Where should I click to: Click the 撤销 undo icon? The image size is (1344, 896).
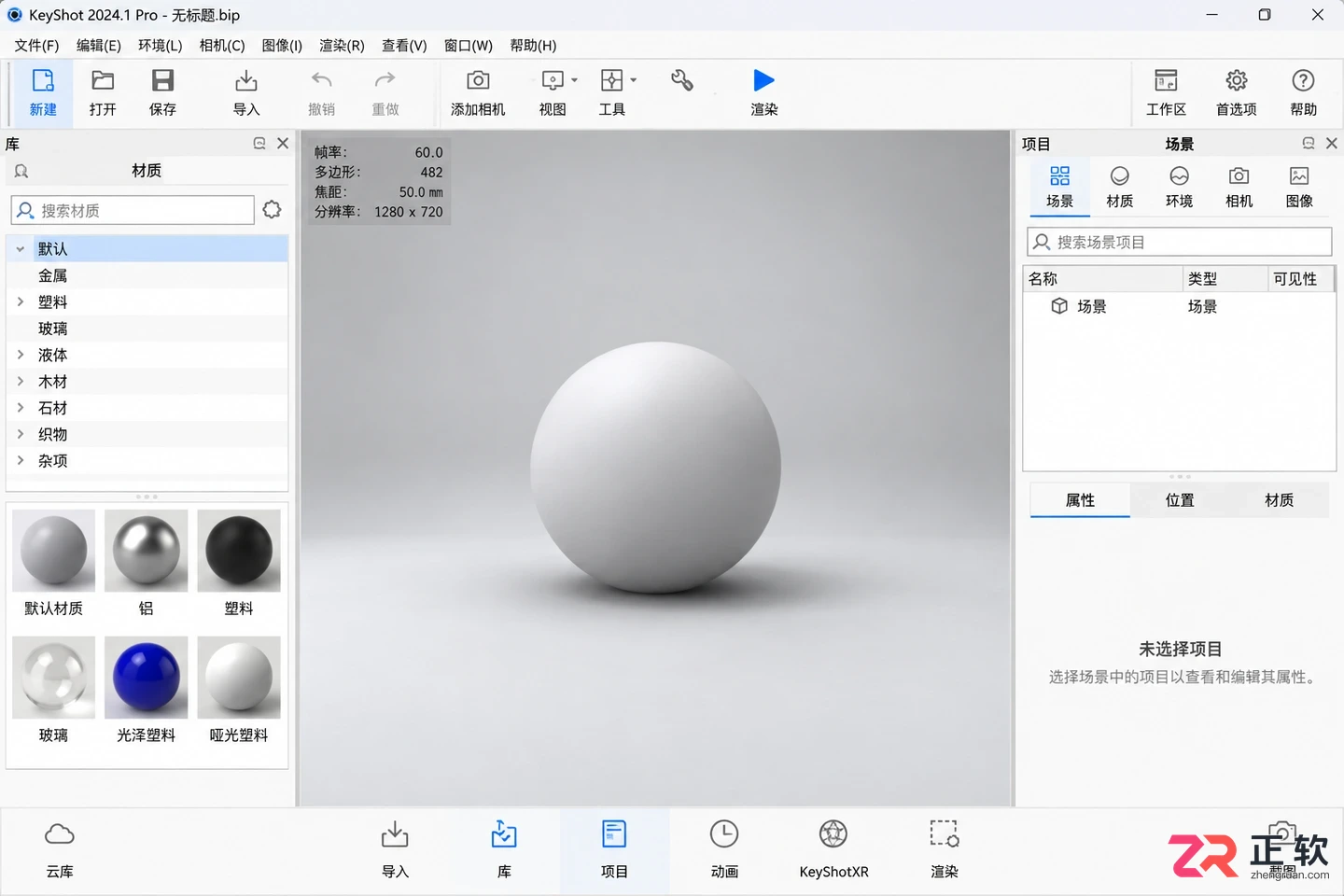pos(322,81)
